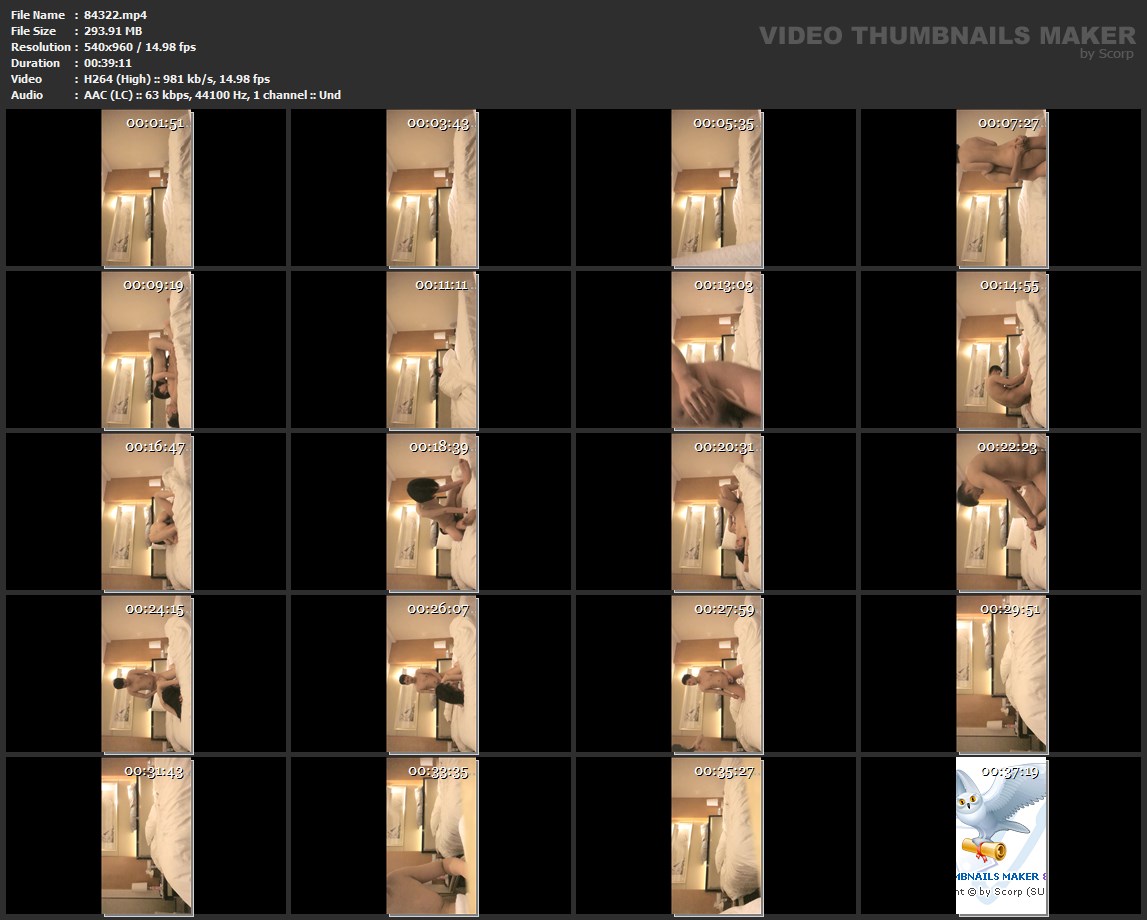This screenshot has height=920, width=1147.
Task: Select the file name 84322.mp4
Action: [115, 15]
